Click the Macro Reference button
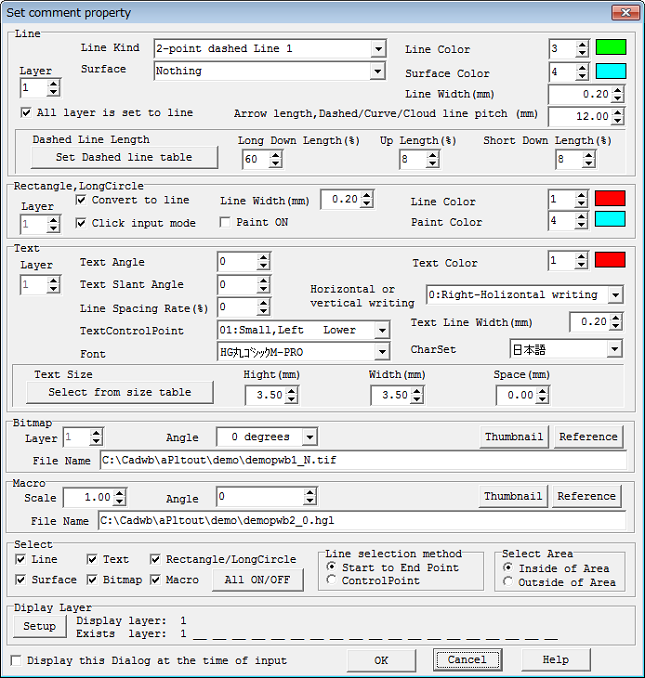The height and width of the screenshot is (678, 645). point(587,496)
